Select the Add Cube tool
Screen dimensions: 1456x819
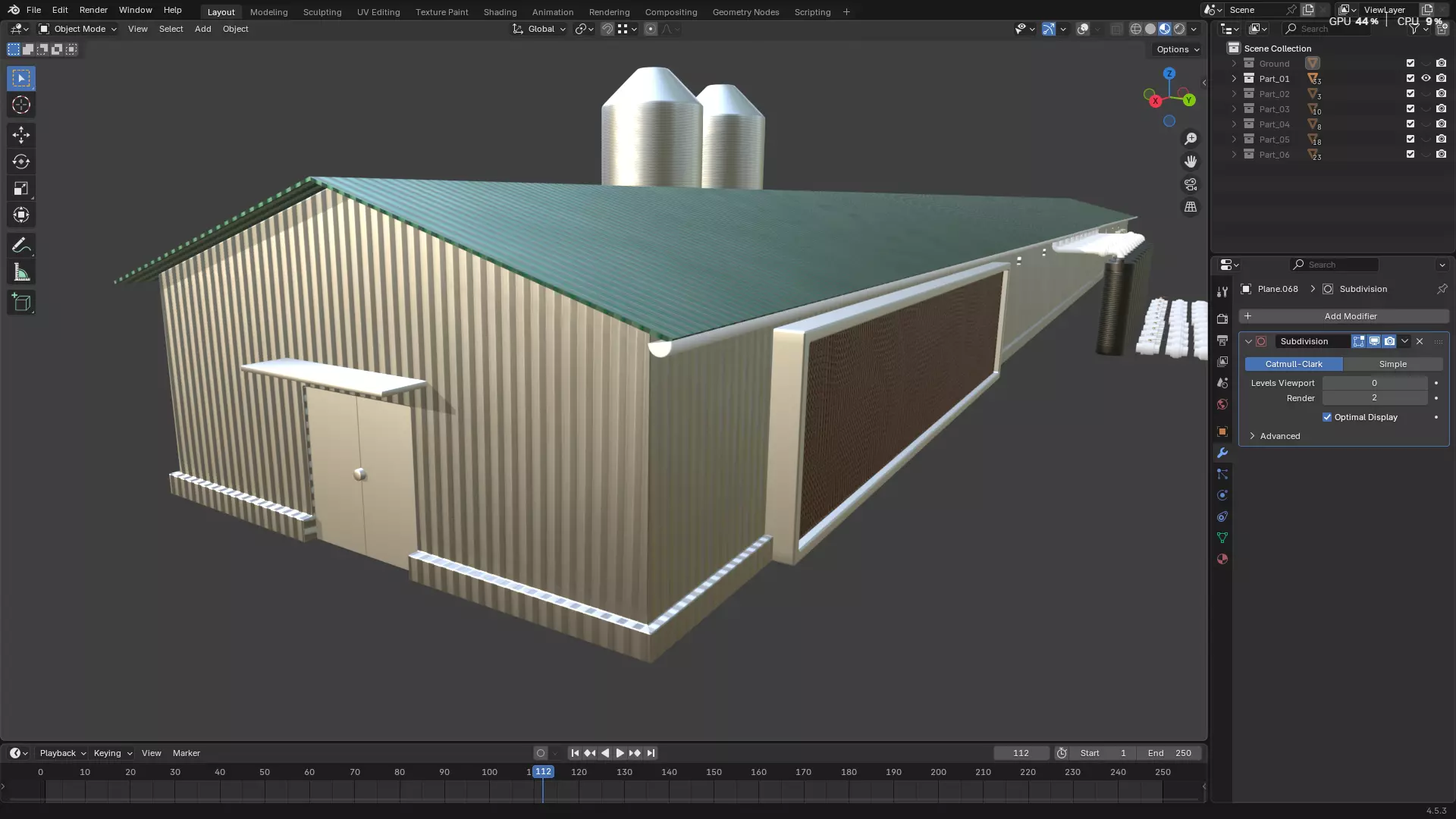coord(21,303)
